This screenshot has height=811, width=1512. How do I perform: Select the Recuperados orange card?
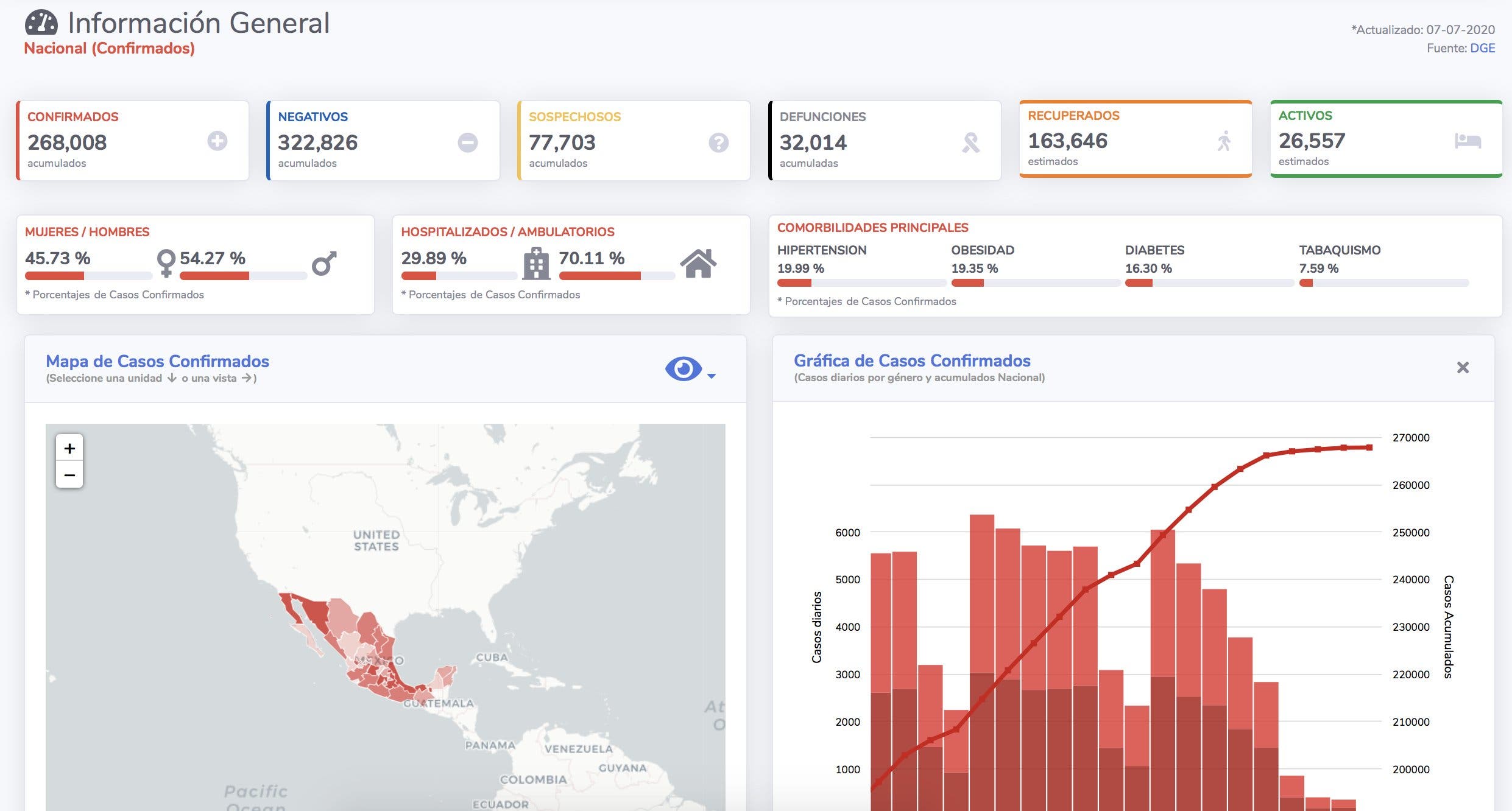[1135, 139]
